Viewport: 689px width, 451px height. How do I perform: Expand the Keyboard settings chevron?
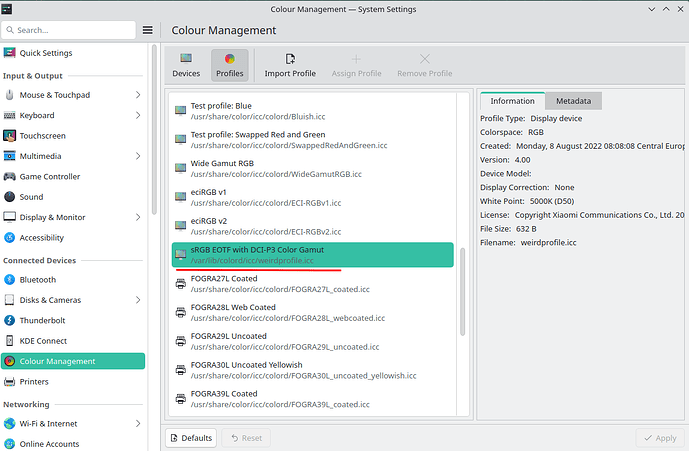coord(138,116)
